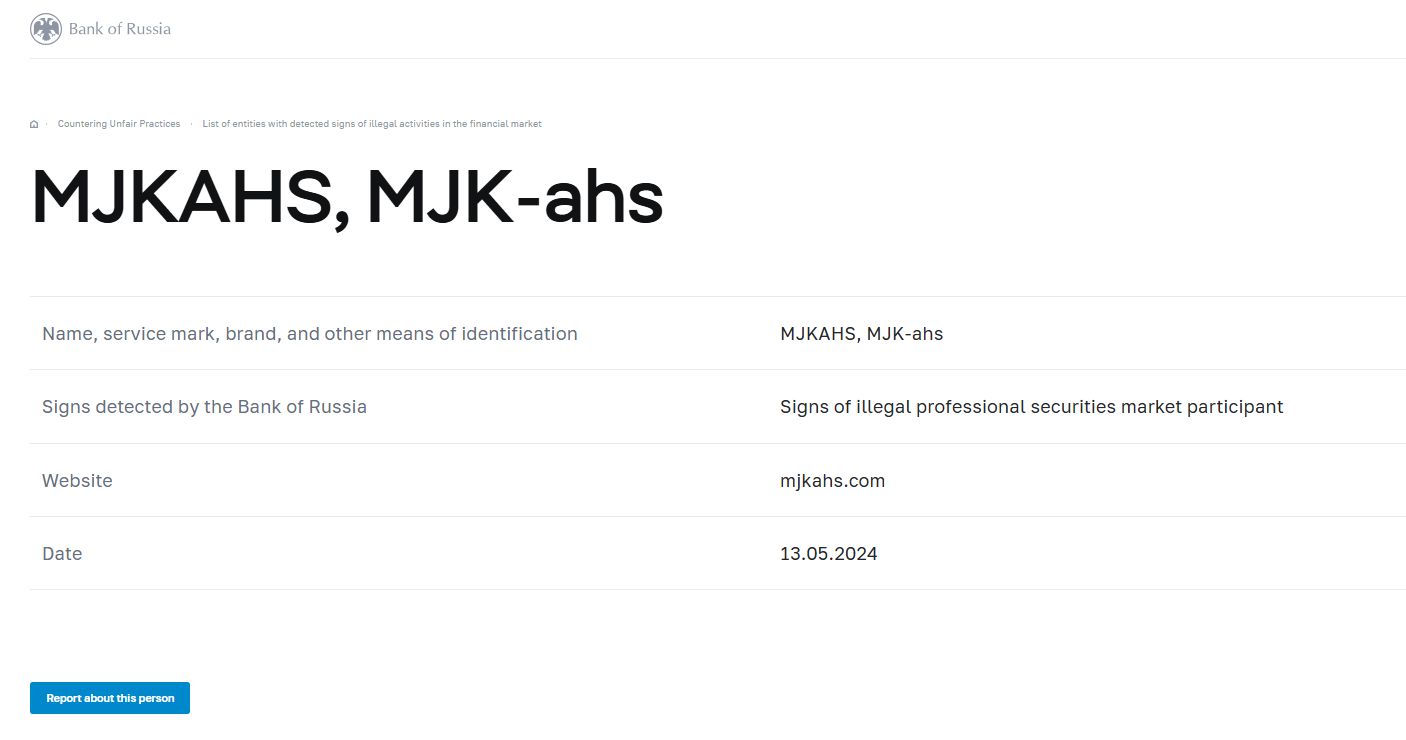Open the List of entities breadcrumb link
The height and width of the screenshot is (740, 1406).
coord(371,124)
